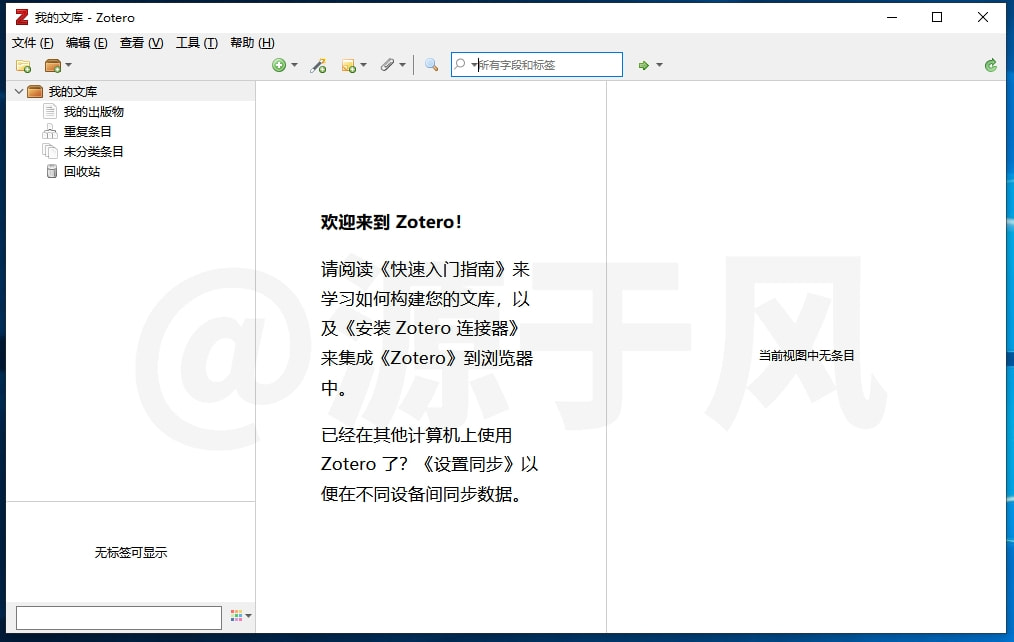The height and width of the screenshot is (642, 1014).
Task: Open the 工具 (T) menu
Action: point(197,43)
